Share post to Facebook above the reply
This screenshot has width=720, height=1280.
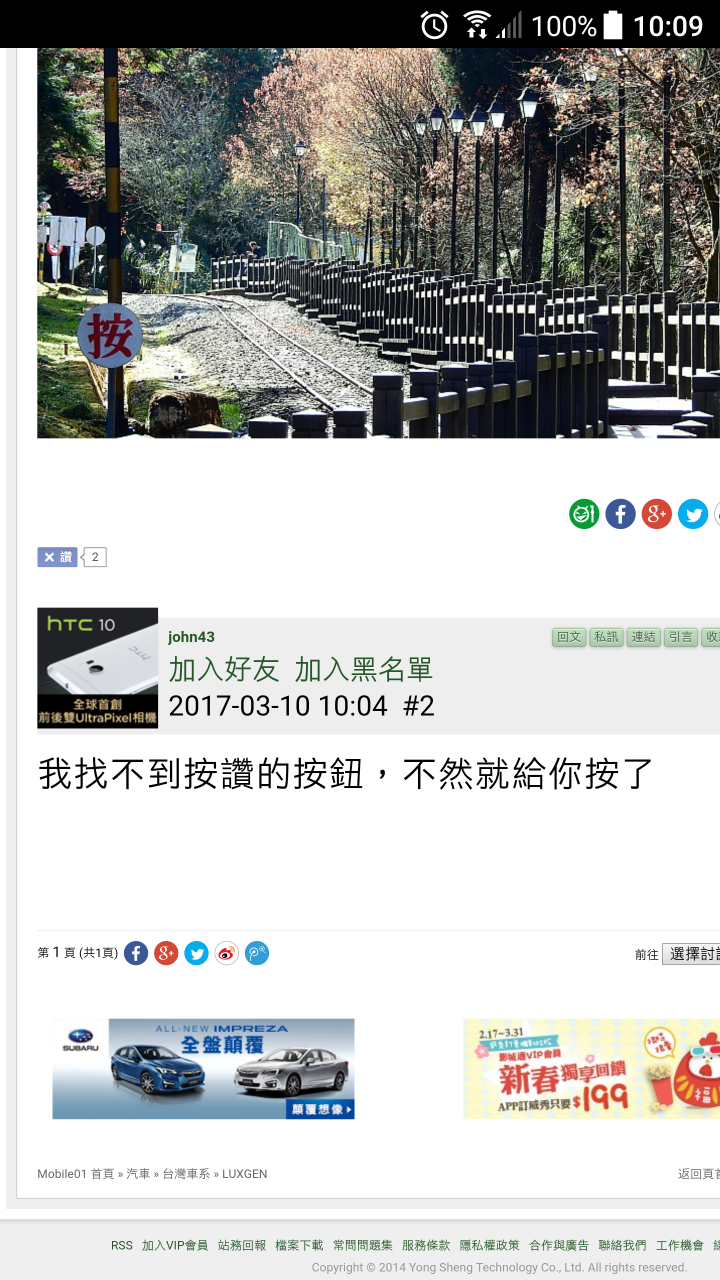point(620,514)
